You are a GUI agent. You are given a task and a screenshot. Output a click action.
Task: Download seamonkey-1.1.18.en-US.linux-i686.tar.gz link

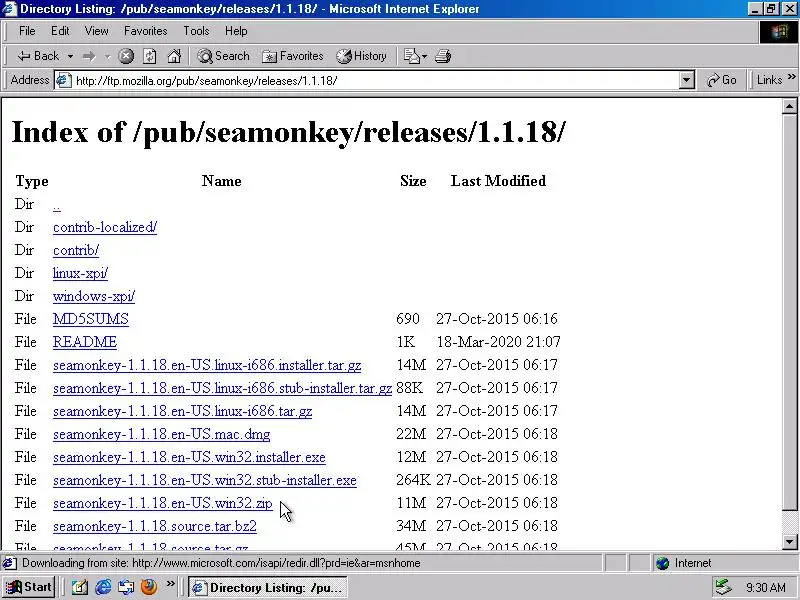point(182,411)
